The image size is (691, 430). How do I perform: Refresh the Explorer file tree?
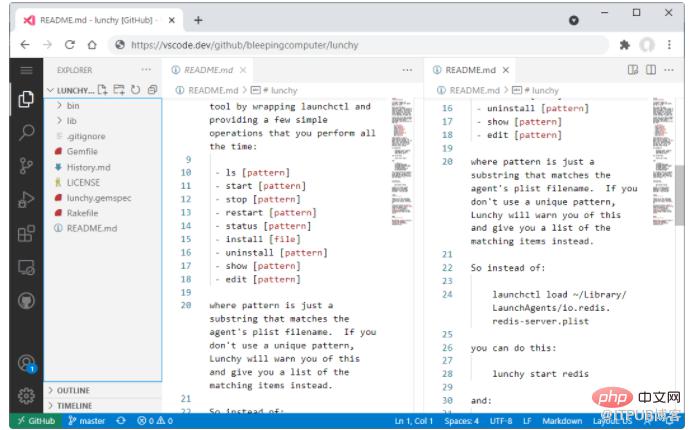point(135,90)
